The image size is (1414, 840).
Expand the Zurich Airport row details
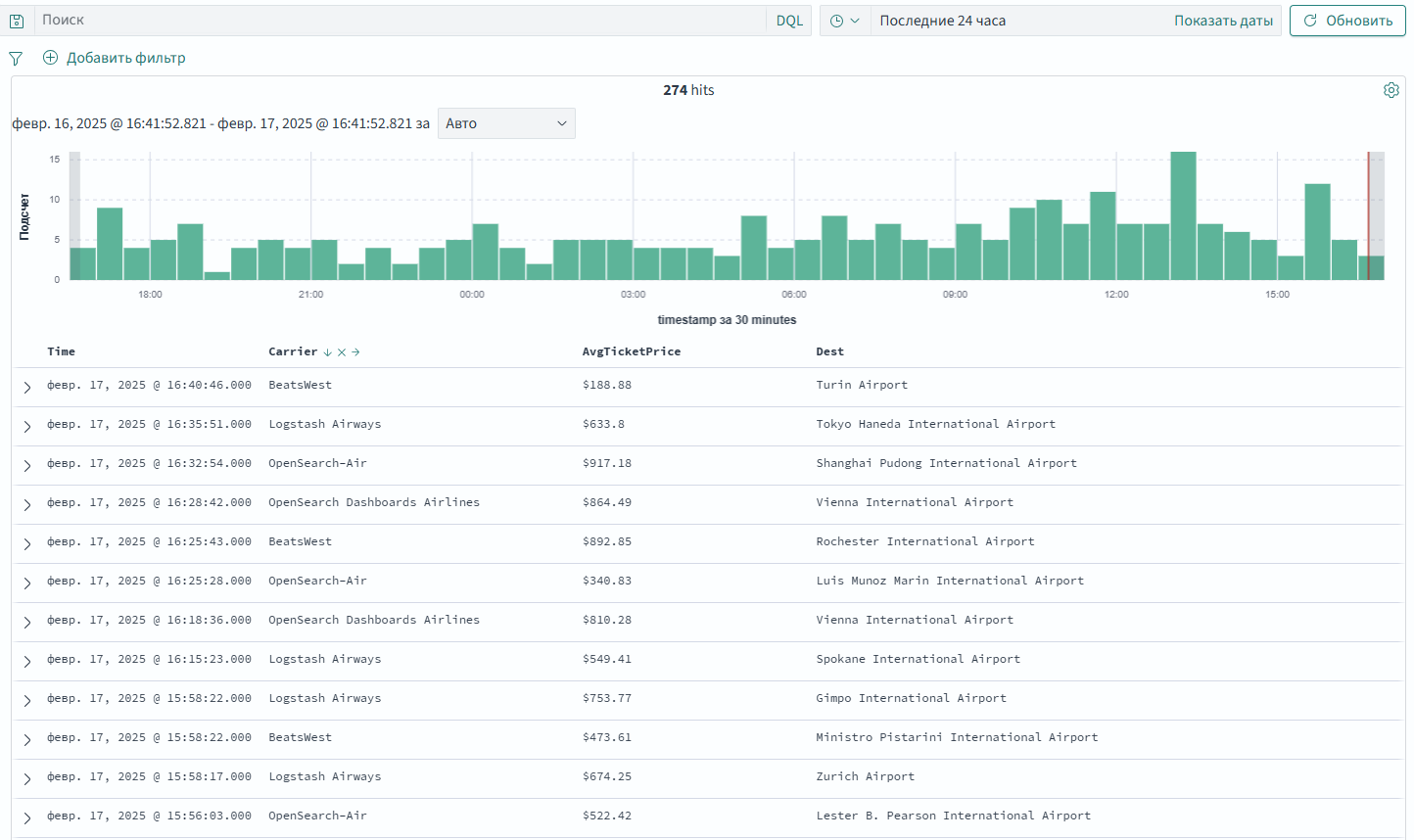point(27,779)
